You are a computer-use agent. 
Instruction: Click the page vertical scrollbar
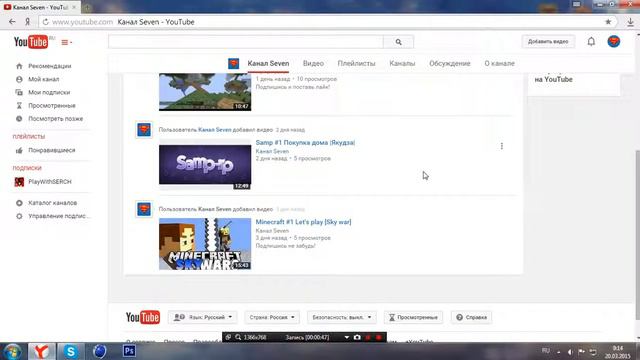[x=637, y=235]
